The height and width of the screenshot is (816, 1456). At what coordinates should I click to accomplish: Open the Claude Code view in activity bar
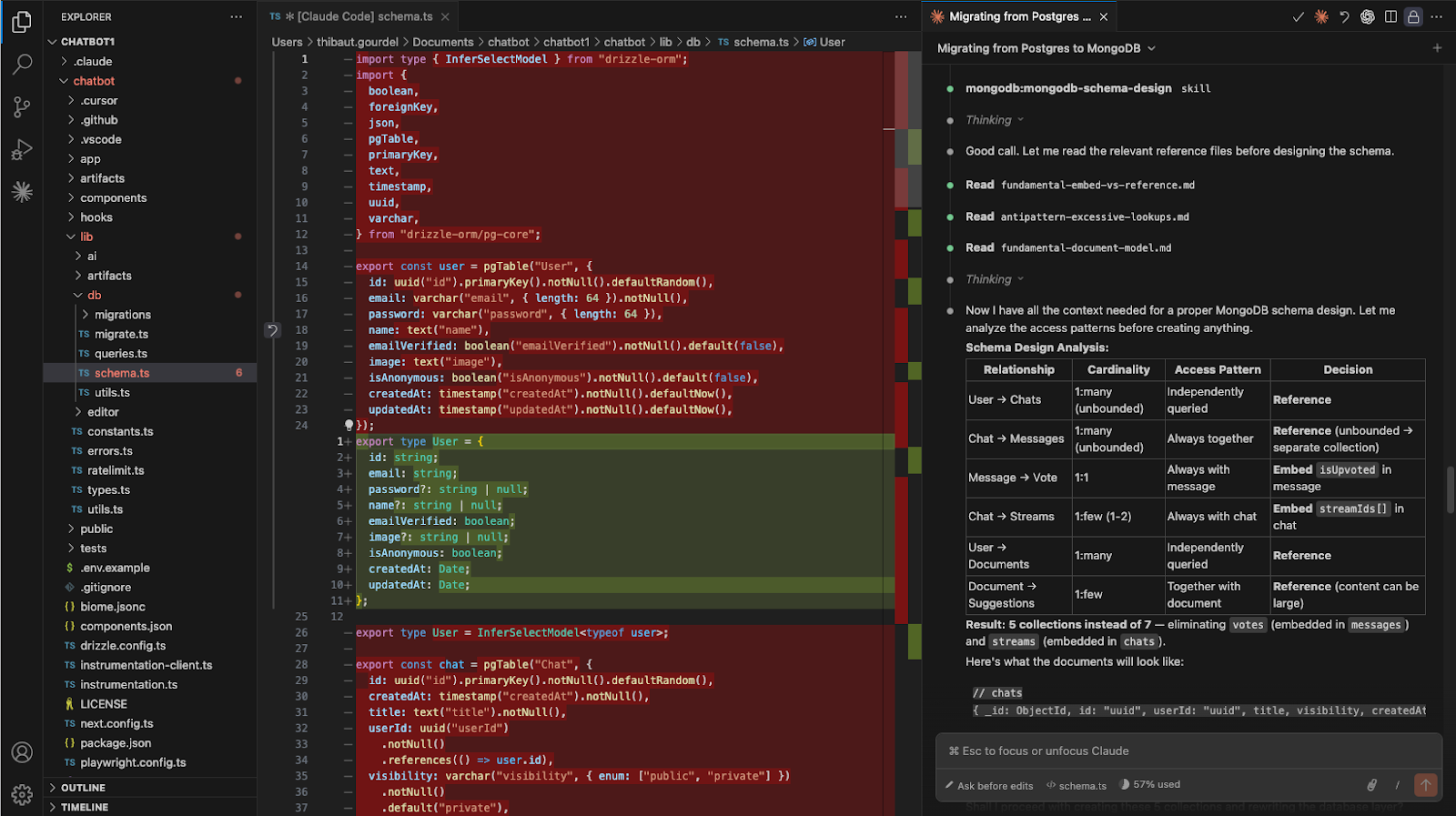pyautogui.click(x=22, y=192)
